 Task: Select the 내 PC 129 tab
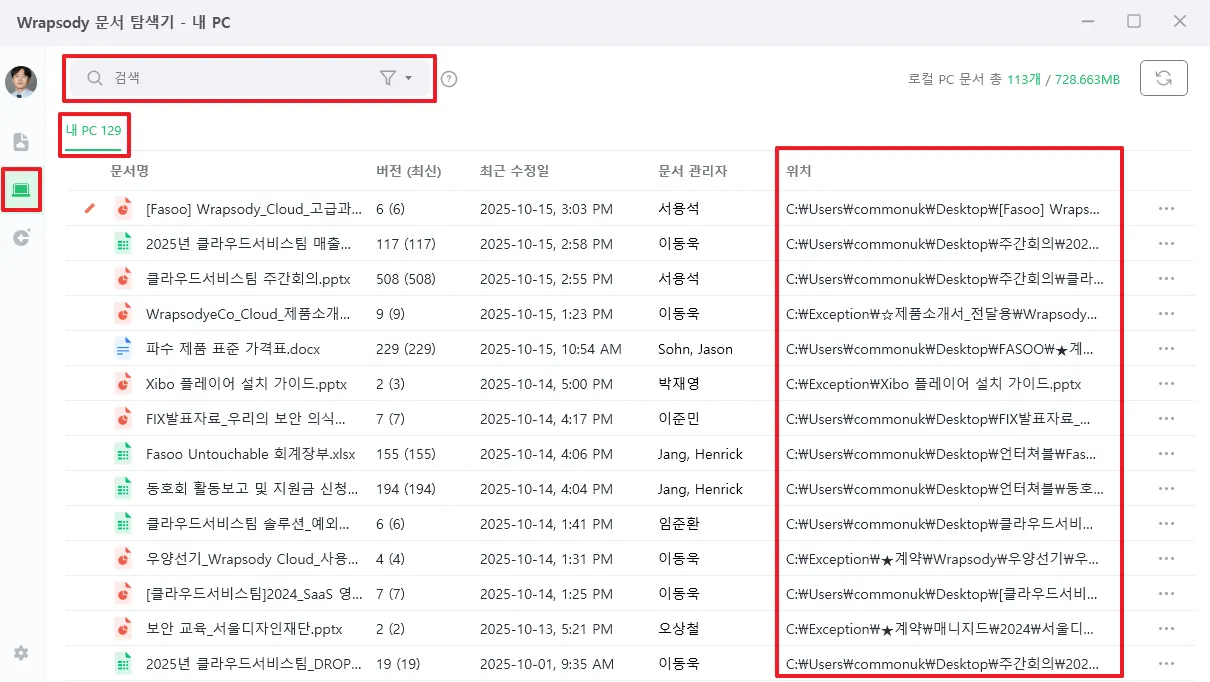(94, 131)
